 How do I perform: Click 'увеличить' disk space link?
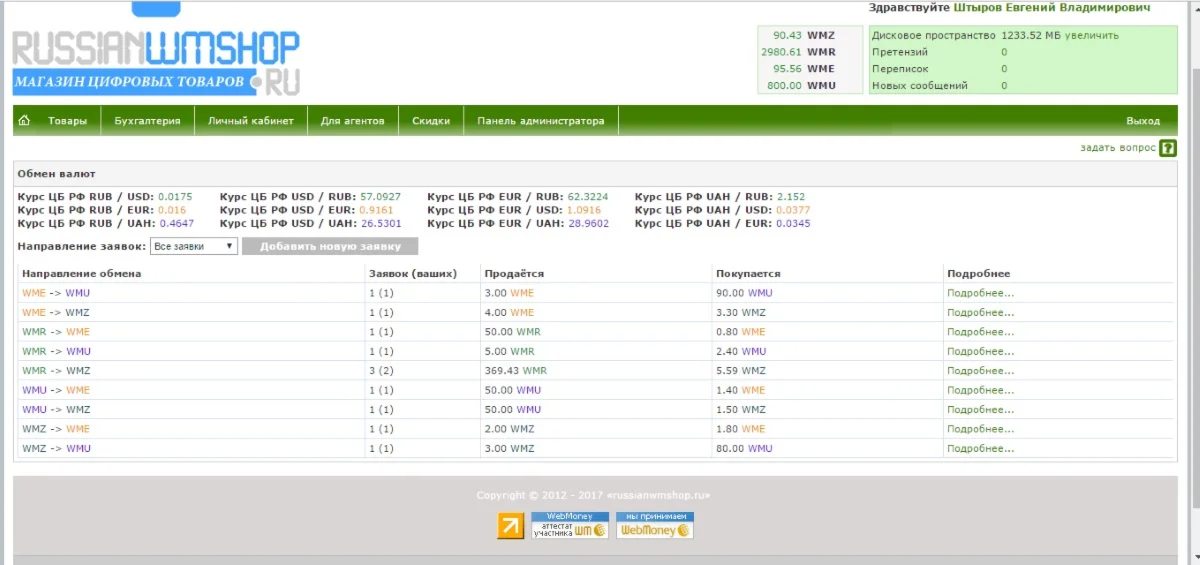(x=1091, y=35)
